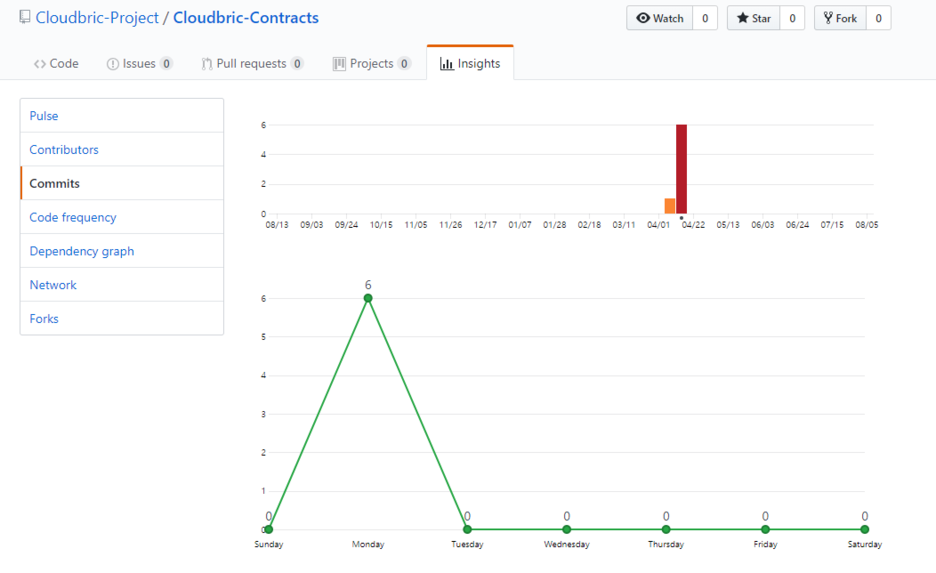
Task: Click the Projects board icon
Action: pos(339,64)
